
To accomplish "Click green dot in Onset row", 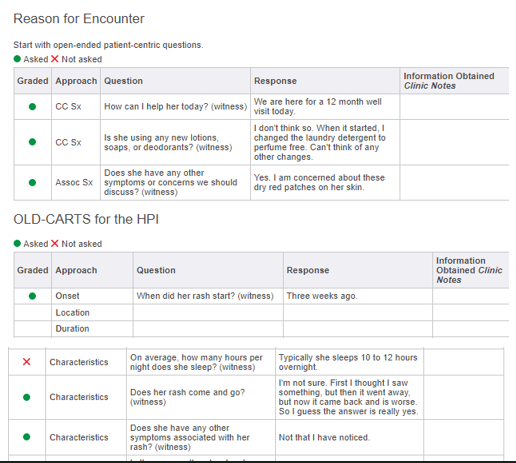I will click(32, 296).
